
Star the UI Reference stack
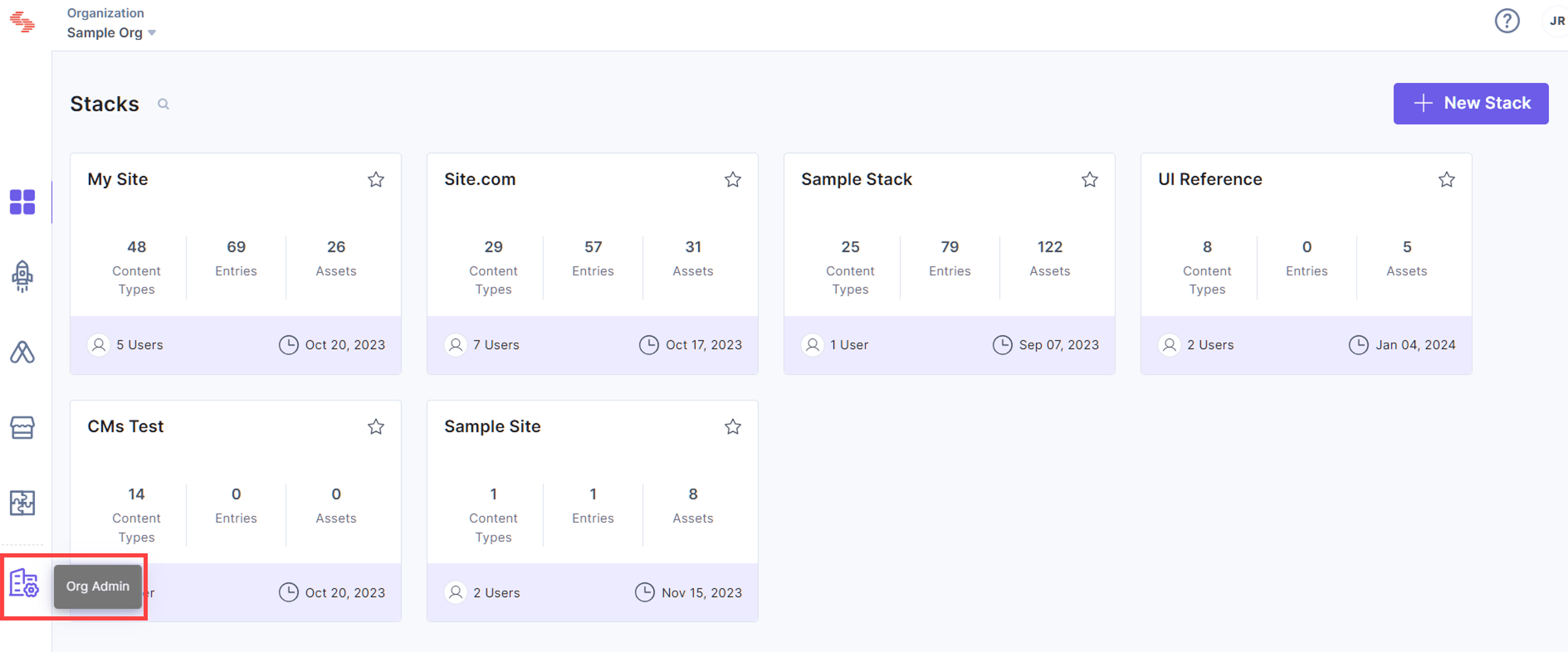1447,180
